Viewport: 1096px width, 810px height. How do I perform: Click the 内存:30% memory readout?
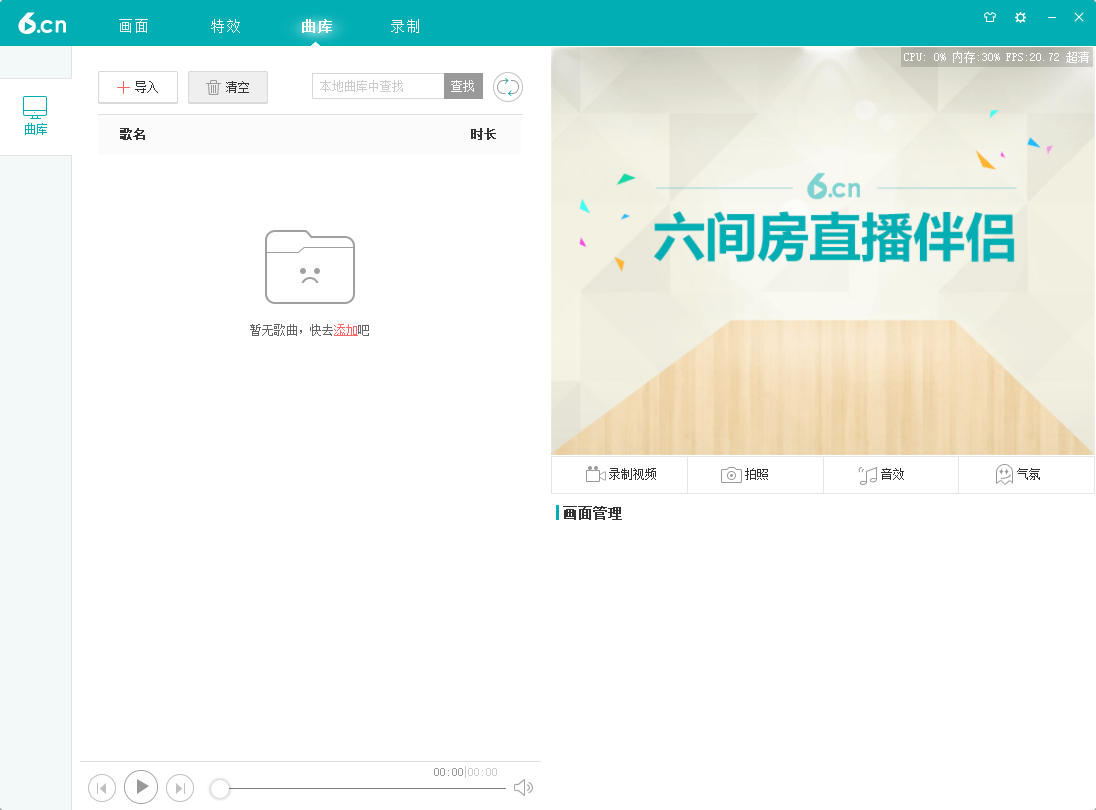[976, 57]
